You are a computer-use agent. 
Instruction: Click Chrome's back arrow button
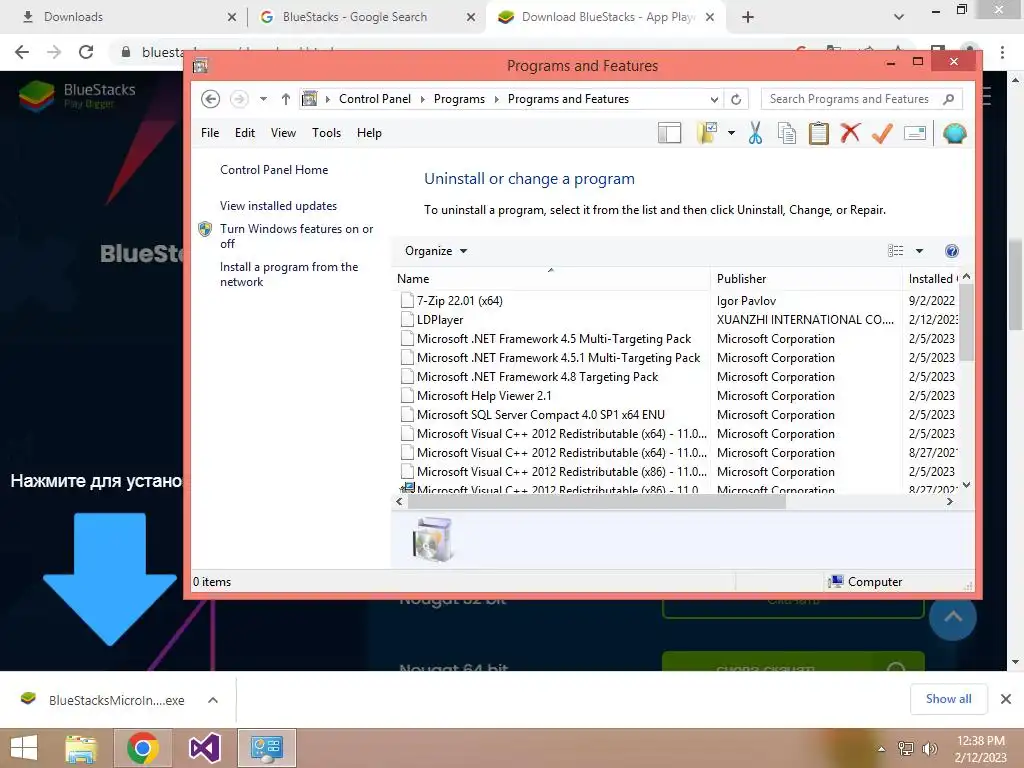click(22, 52)
